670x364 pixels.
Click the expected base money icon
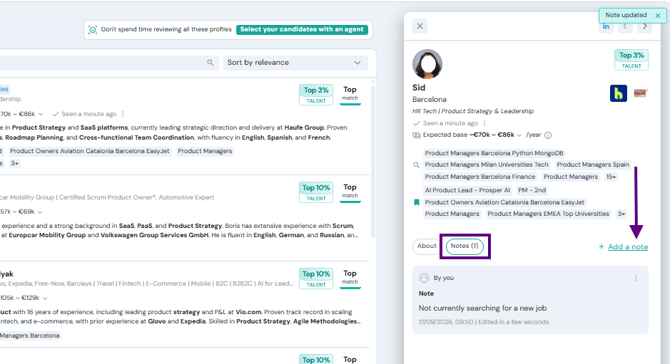pyautogui.click(x=416, y=135)
